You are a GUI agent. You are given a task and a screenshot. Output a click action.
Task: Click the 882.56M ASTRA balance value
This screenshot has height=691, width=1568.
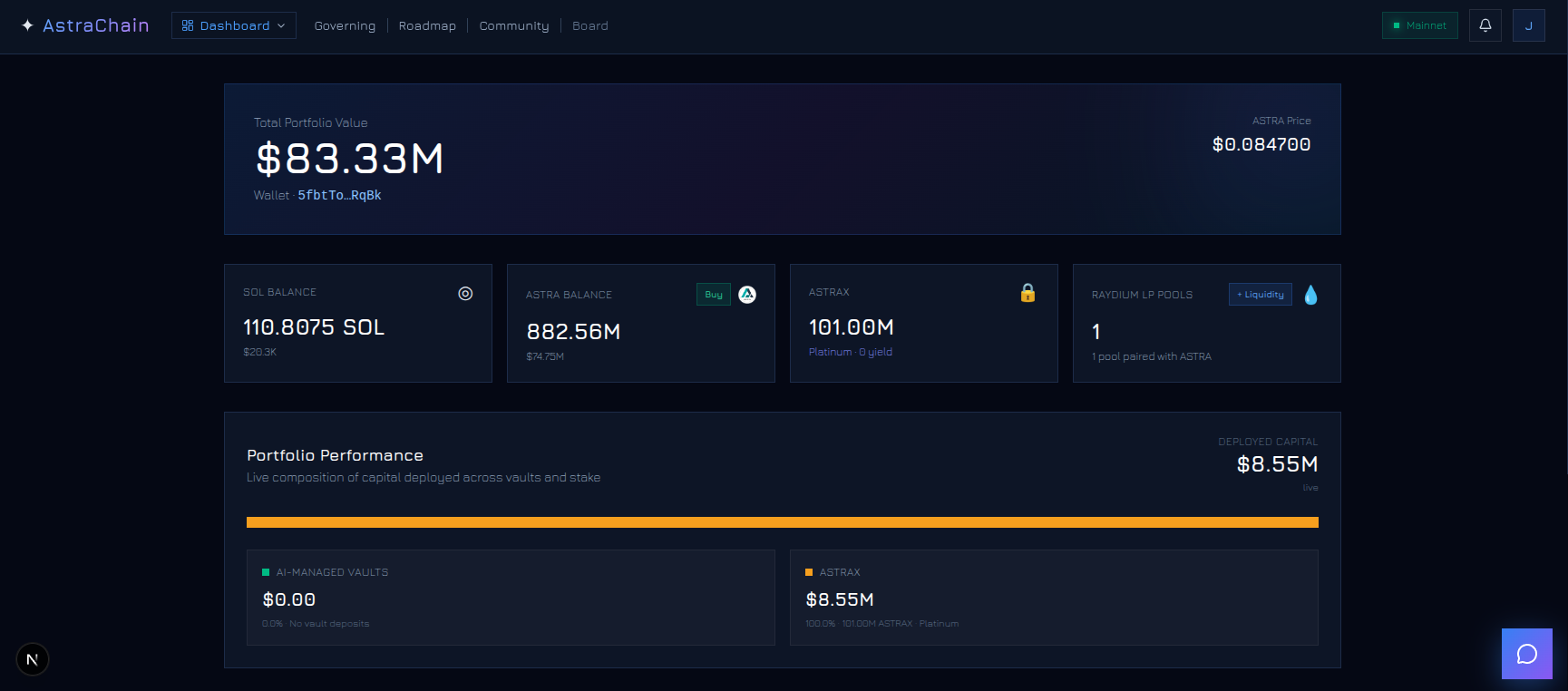[x=573, y=332]
